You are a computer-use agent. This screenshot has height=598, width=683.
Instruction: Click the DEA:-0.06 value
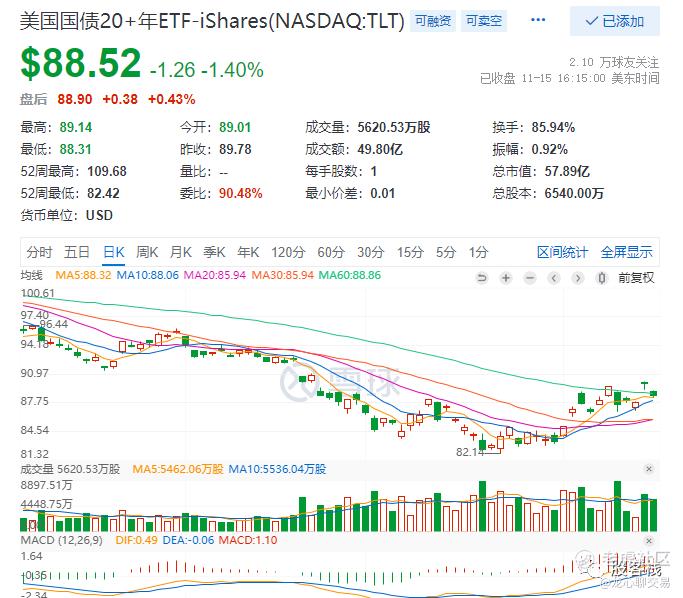coord(188,541)
